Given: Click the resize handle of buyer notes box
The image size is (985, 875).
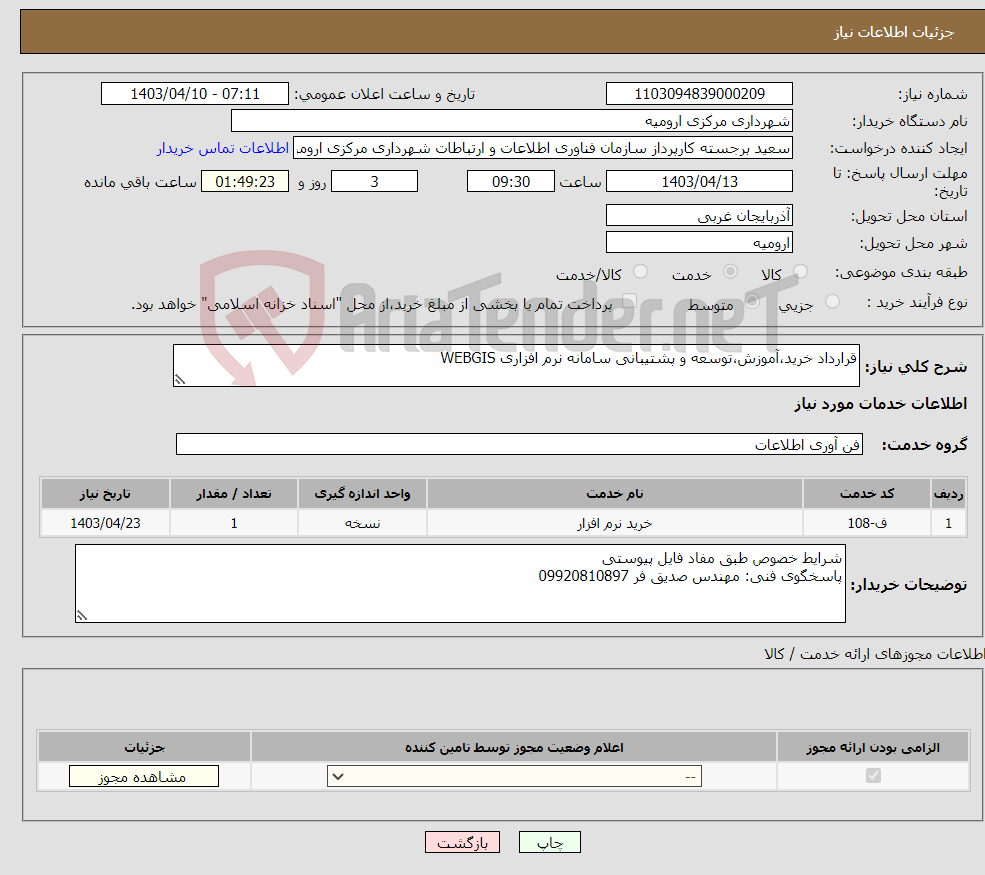Looking at the screenshot, I should [x=82, y=616].
